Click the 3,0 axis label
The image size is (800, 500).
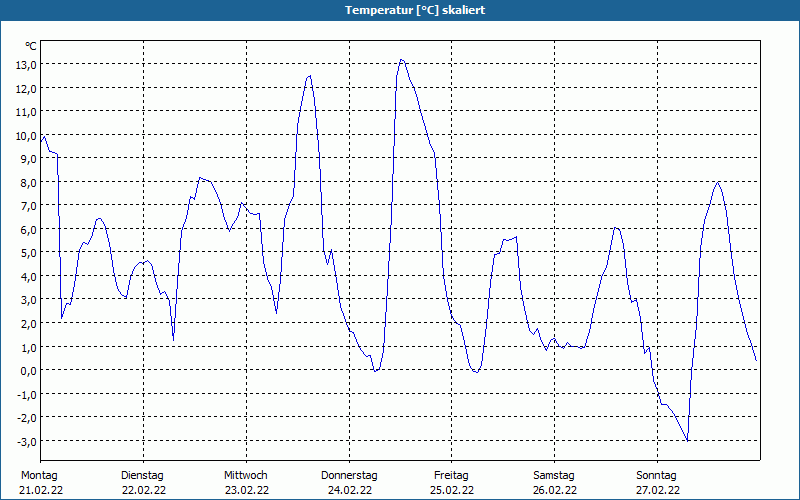tap(28, 300)
